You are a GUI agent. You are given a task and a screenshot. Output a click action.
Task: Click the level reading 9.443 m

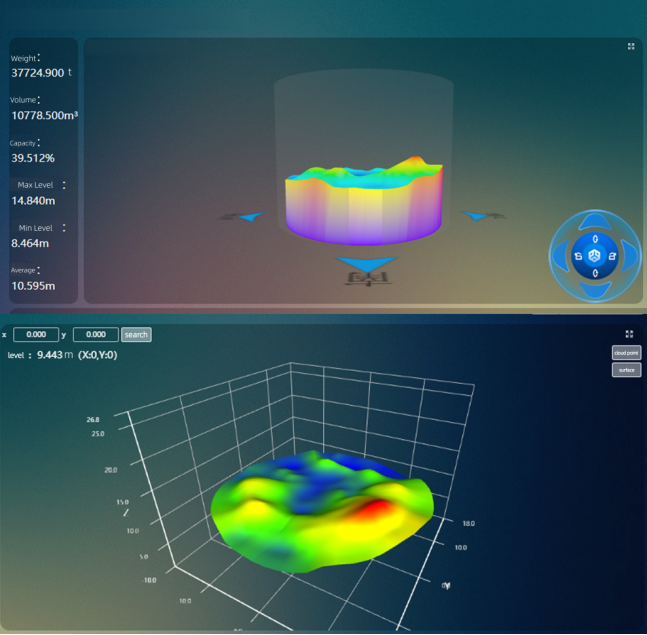[x=55, y=355]
